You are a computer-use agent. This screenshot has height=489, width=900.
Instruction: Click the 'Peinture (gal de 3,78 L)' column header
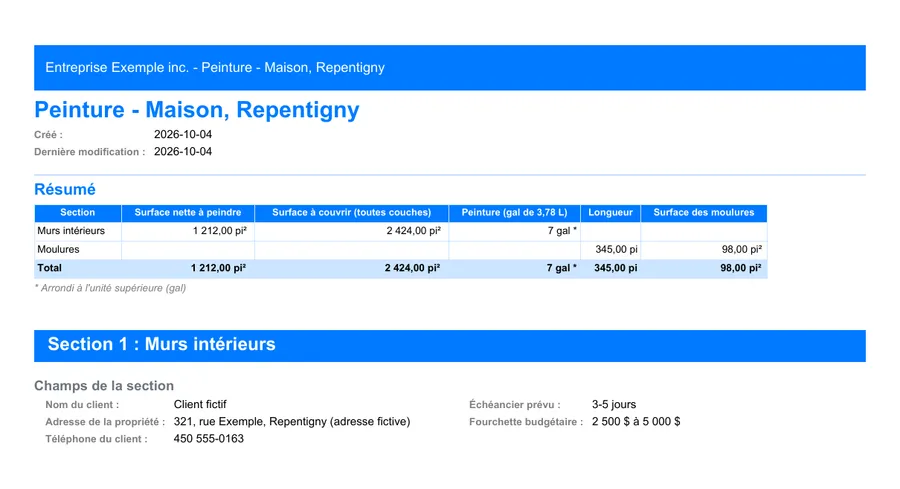[x=514, y=212]
